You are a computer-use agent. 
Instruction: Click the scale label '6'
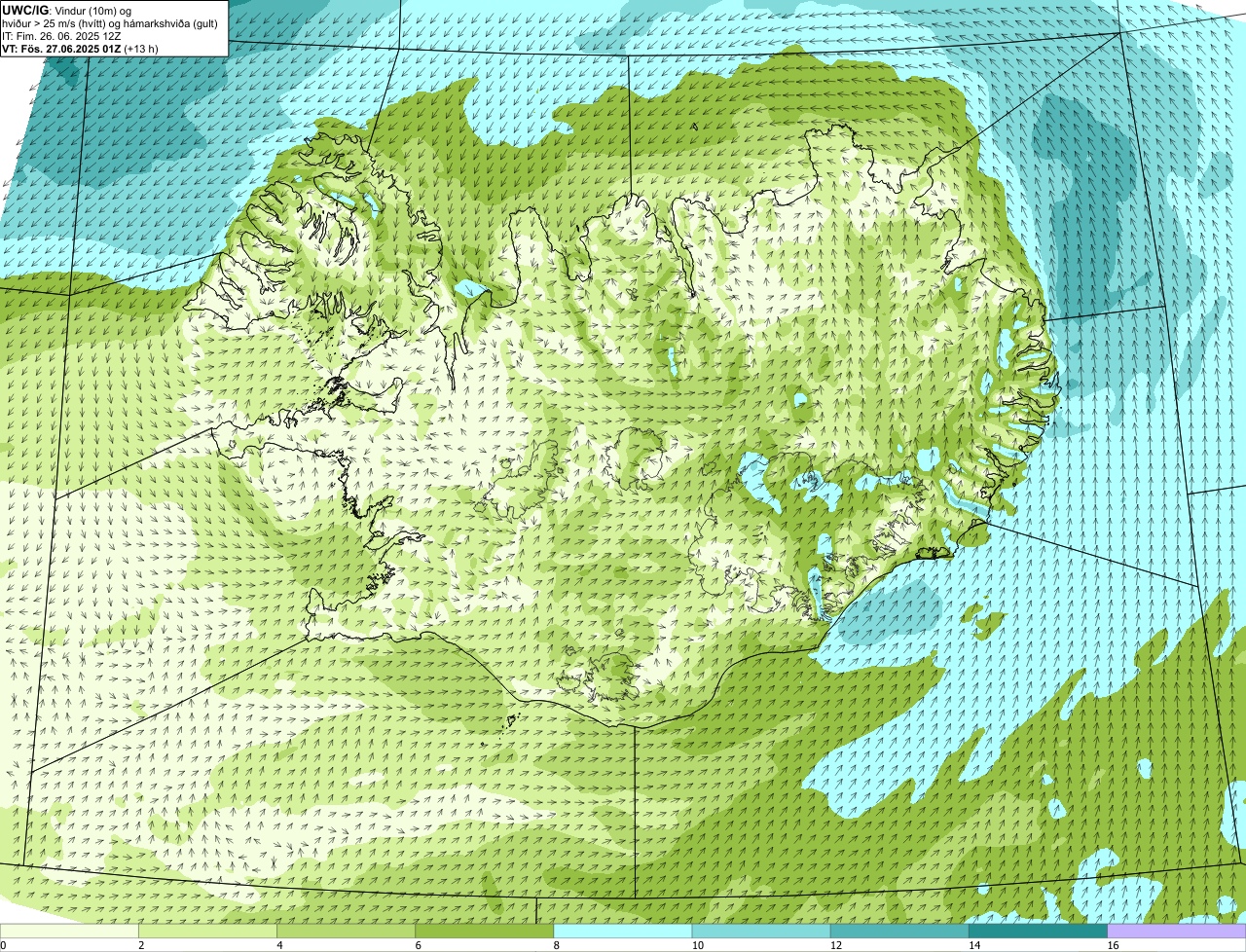click(x=418, y=945)
